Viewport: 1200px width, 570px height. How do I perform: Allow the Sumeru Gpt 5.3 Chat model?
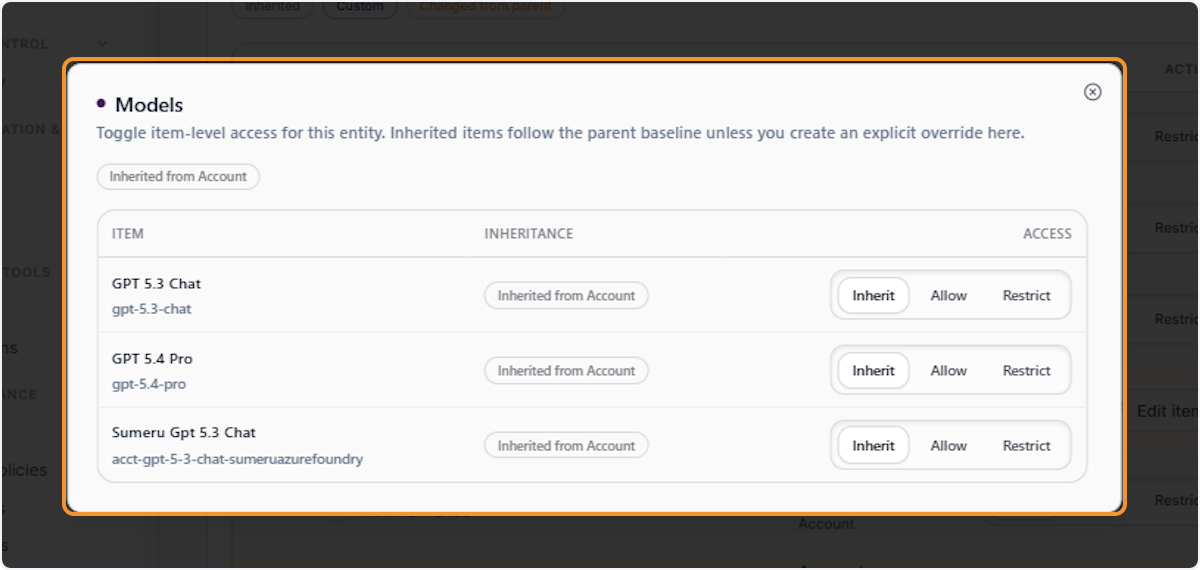(x=949, y=446)
